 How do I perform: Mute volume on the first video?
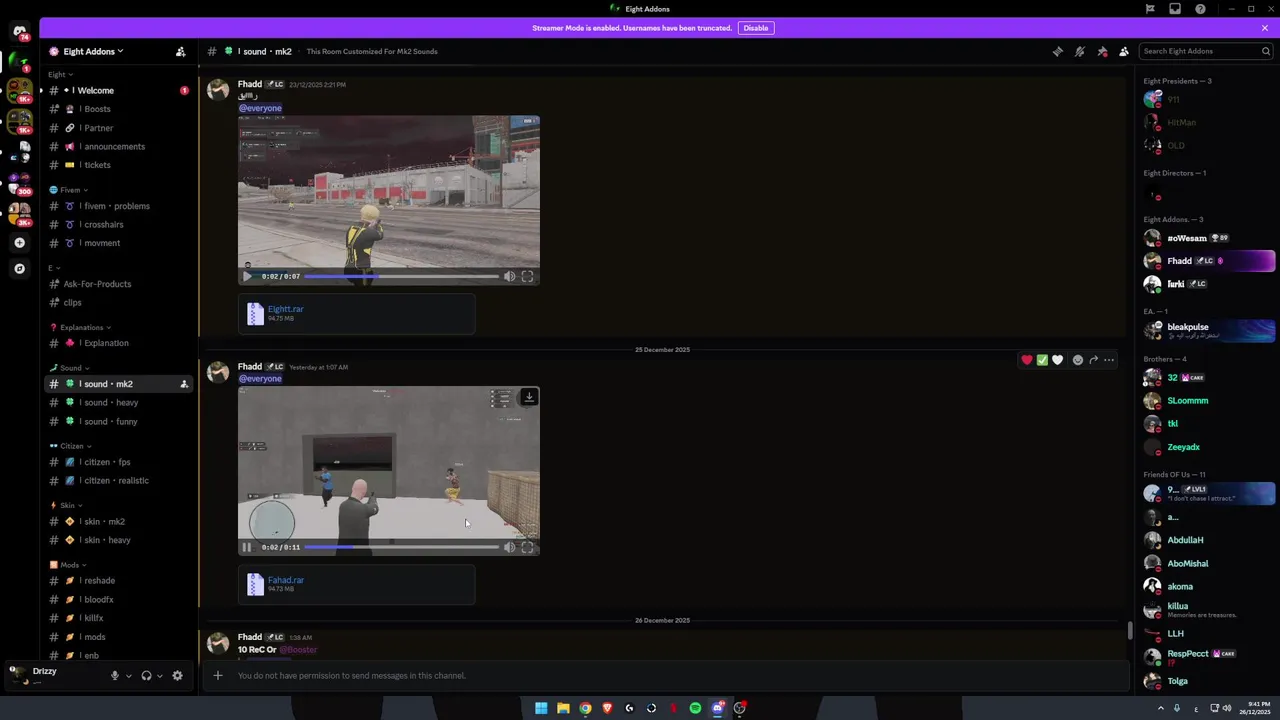click(x=509, y=276)
